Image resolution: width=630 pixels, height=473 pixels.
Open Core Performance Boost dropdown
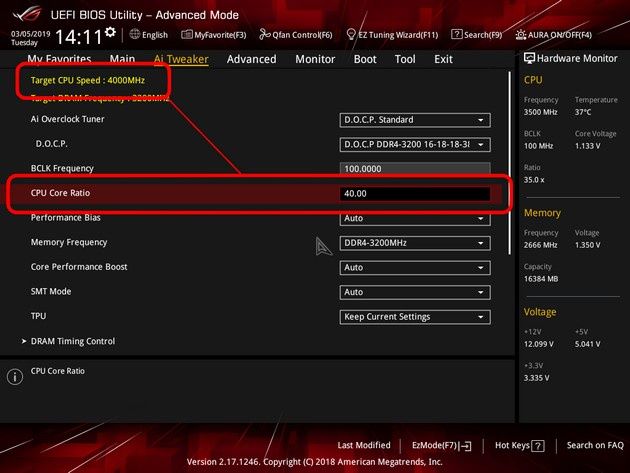(x=415, y=268)
